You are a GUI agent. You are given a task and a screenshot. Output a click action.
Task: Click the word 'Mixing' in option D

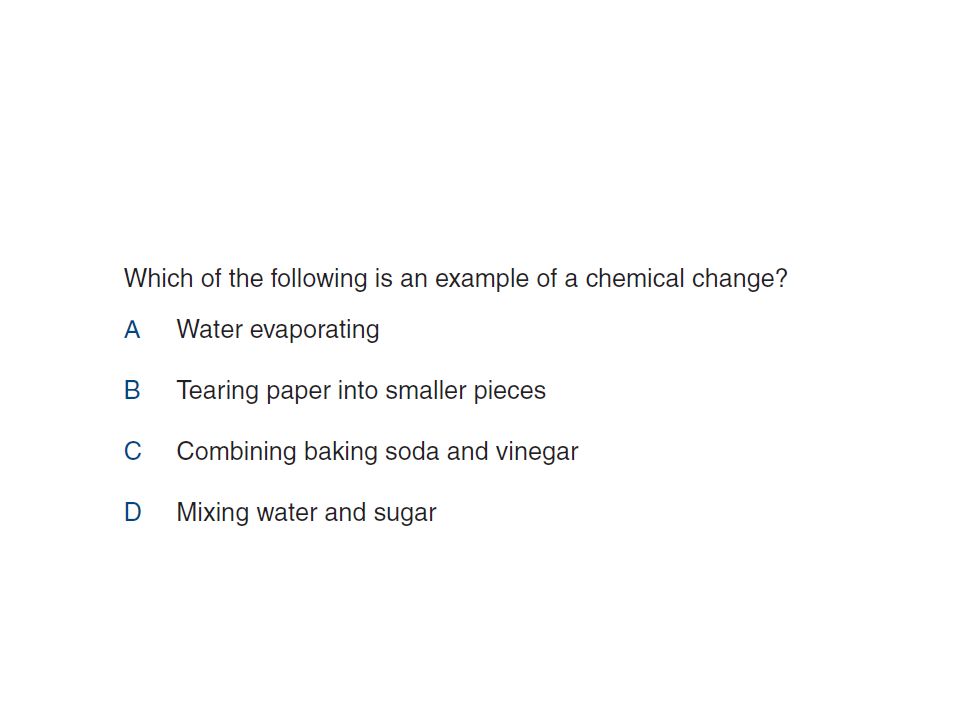212,513
